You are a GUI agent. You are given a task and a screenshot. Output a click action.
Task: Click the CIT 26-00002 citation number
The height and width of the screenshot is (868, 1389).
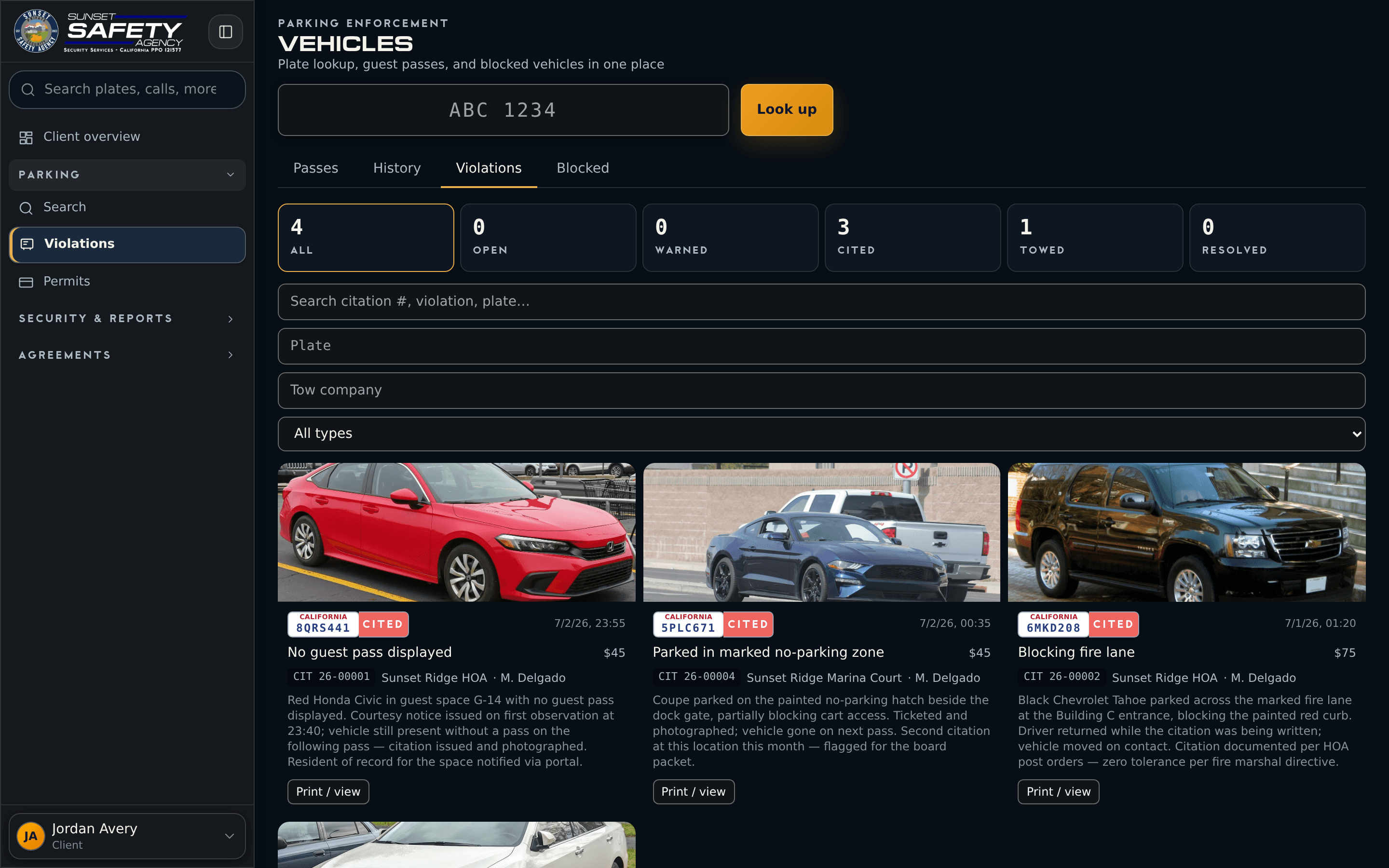[1062, 677]
